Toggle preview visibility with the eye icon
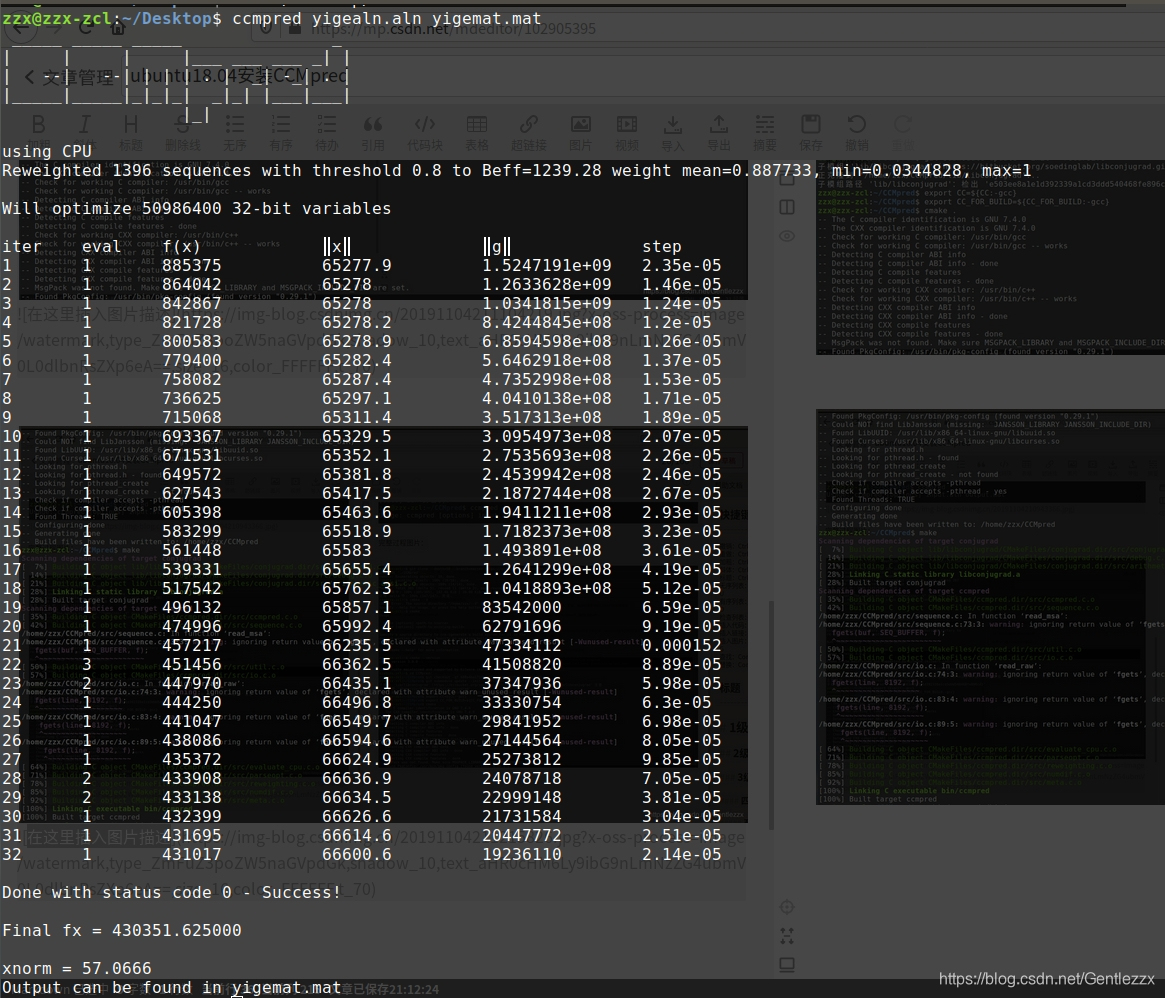Viewport: 1165px width, 998px height. coord(787,236)
